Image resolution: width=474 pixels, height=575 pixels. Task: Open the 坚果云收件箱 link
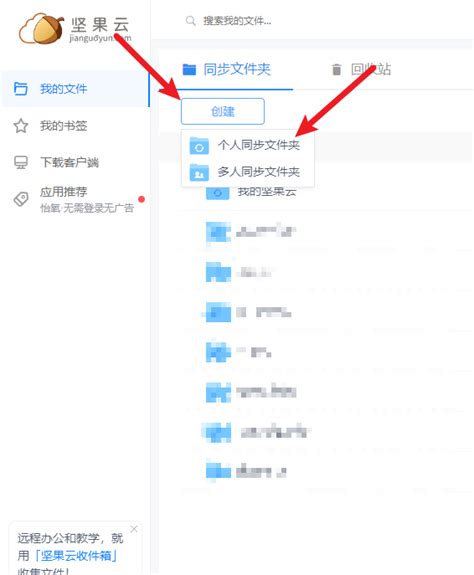point(76,556)
